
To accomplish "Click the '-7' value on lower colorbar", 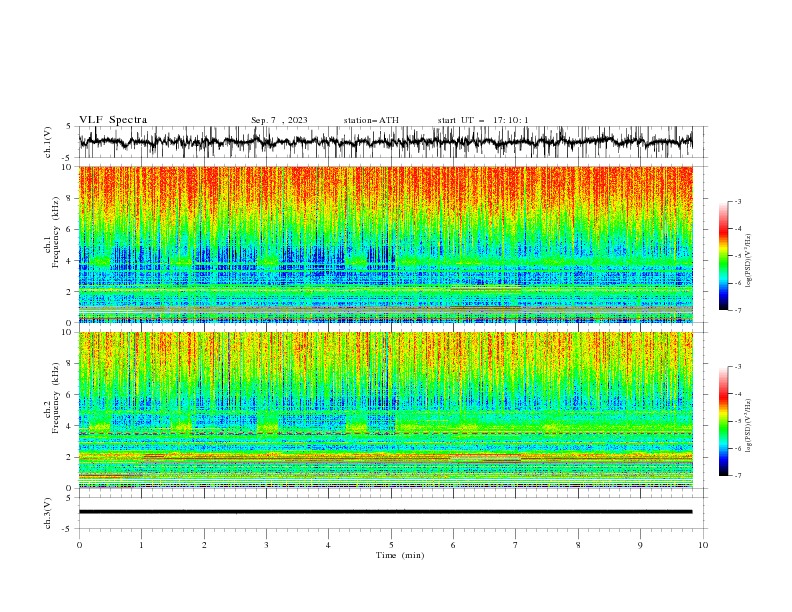I will [x=737, y=475].
